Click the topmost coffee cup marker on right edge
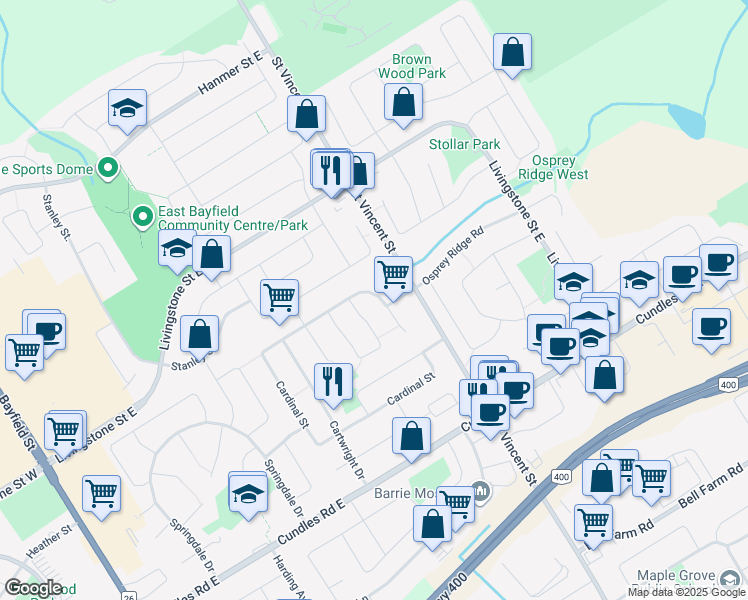Viewport: 748px width, 600px height. [x=718, y=262]
